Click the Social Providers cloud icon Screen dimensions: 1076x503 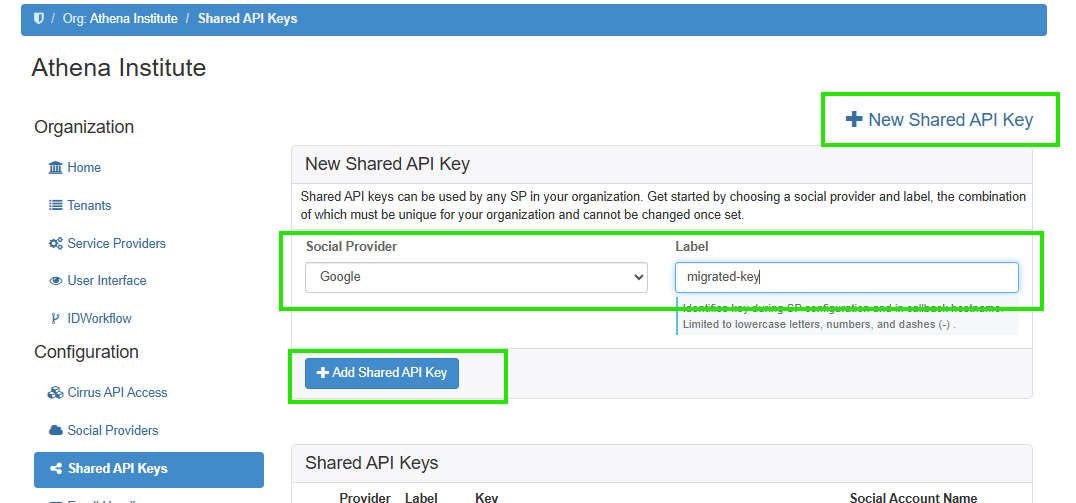tap(56, 431)
